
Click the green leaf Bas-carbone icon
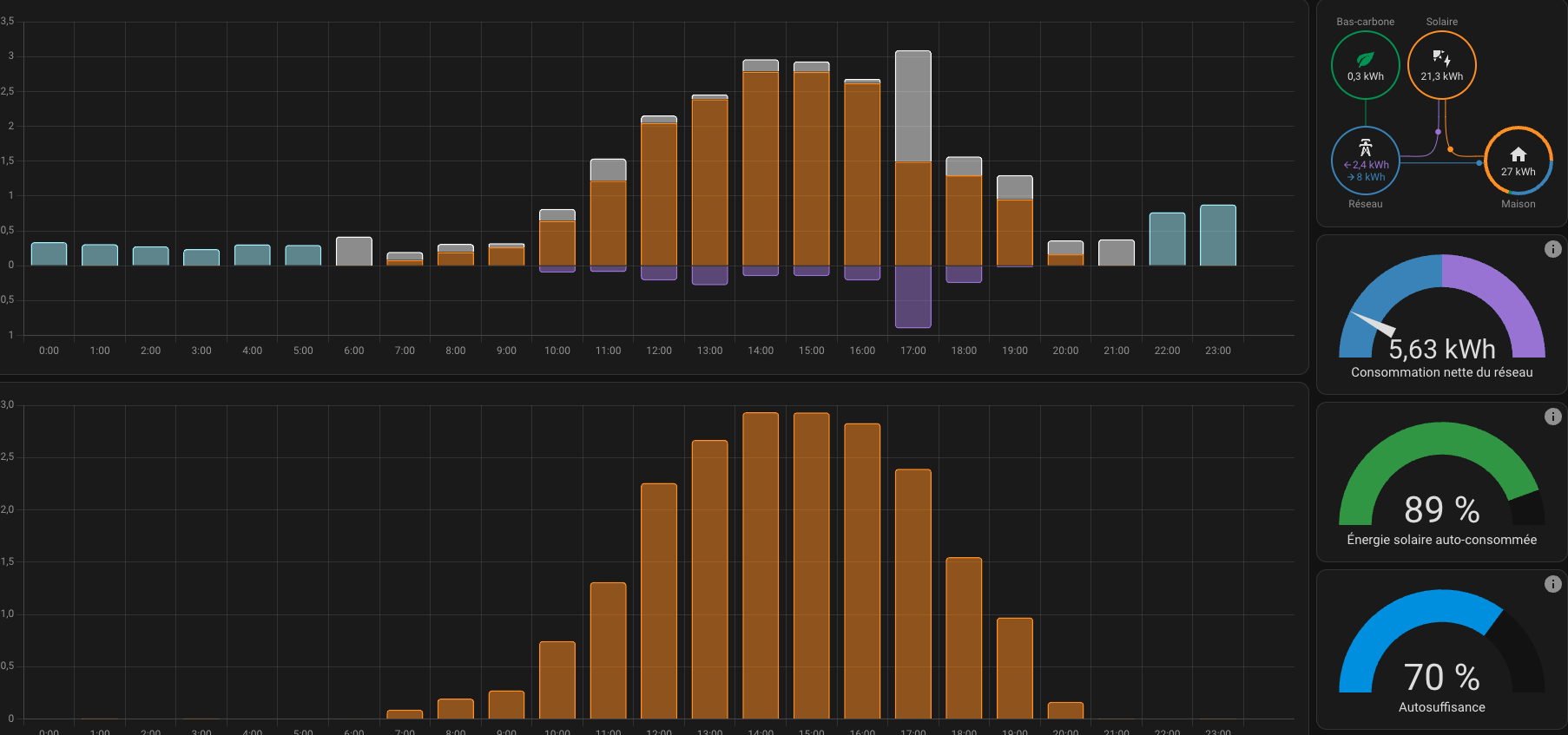pos(1365,59)
